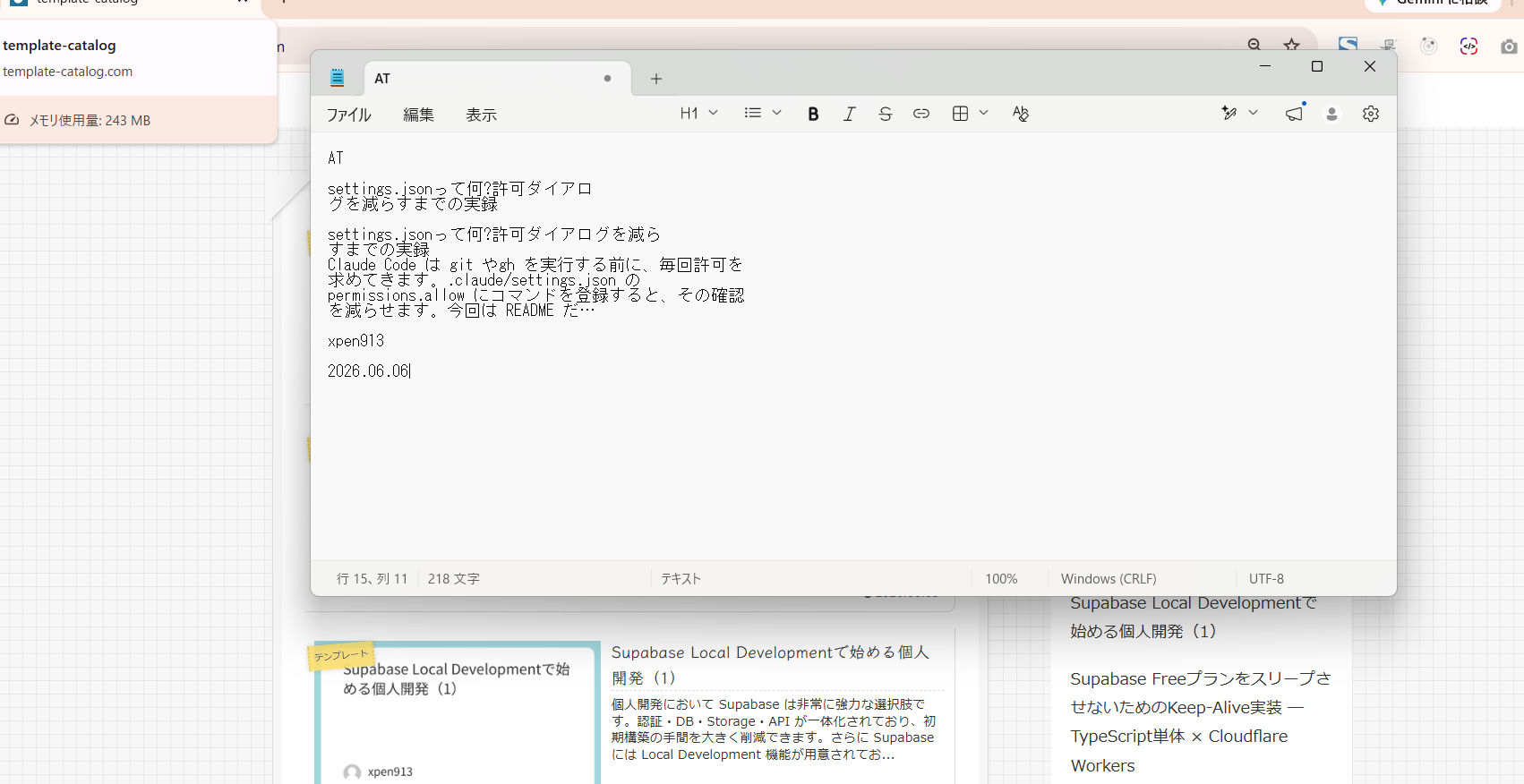Click the Notepad app icon in title bar
The image size is (1524, 784).
coord(337,78)
